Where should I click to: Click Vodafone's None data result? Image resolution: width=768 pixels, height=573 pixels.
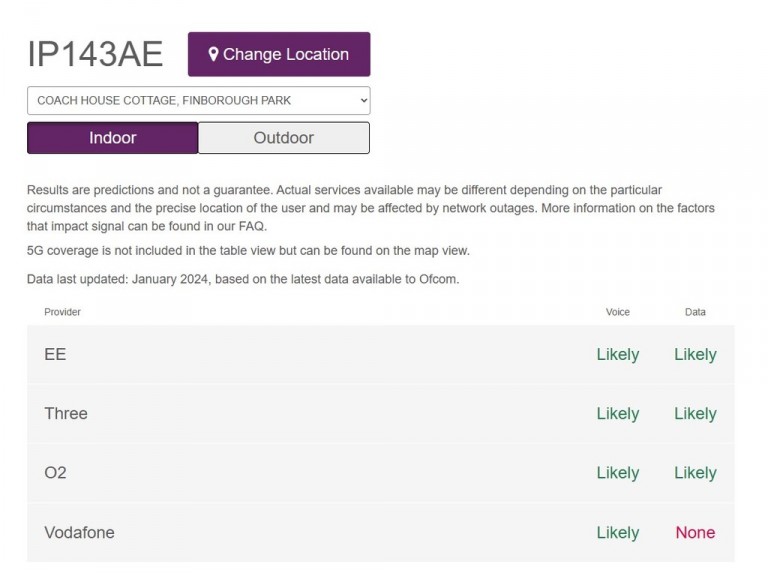click(x=695, y=532)
